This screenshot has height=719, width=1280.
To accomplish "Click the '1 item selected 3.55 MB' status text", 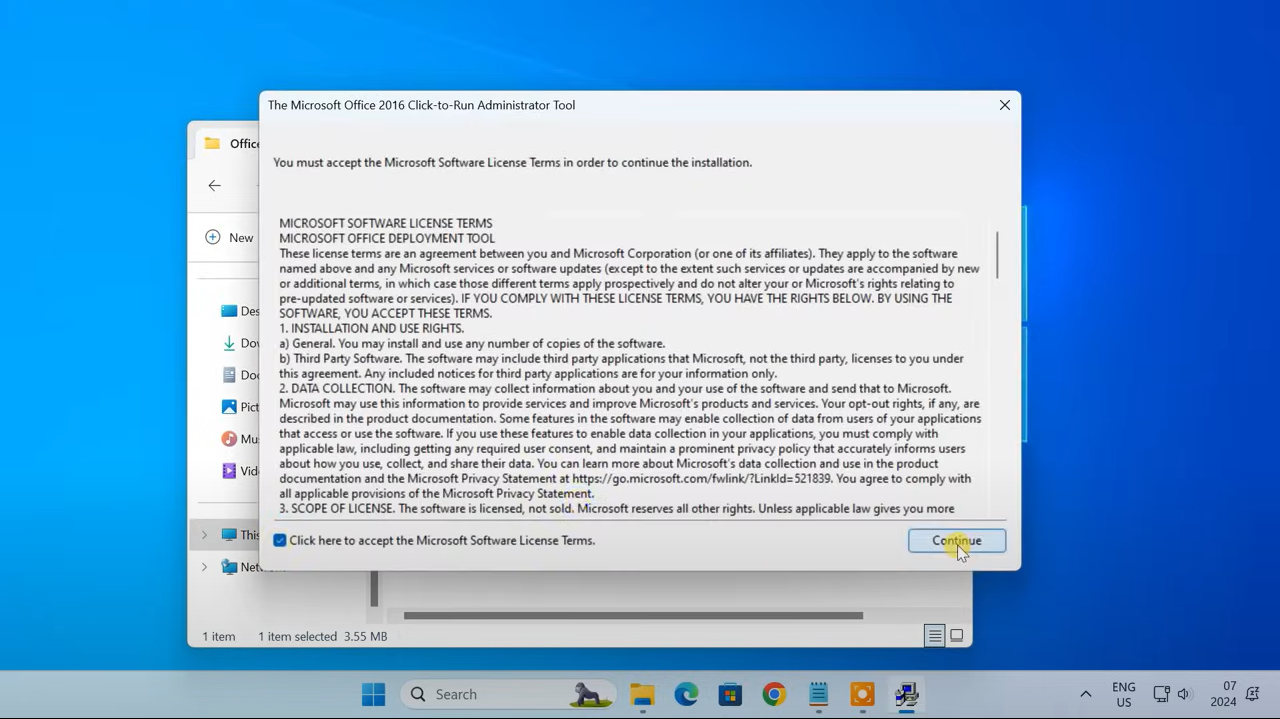I will pyautogui.click(x=323, y=636).
